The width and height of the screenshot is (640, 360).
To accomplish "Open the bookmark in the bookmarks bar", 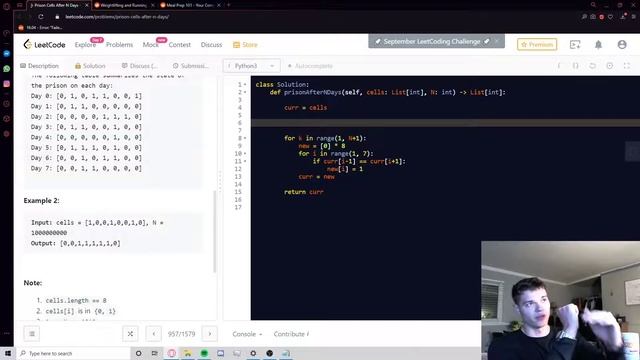I will point(40,27).
